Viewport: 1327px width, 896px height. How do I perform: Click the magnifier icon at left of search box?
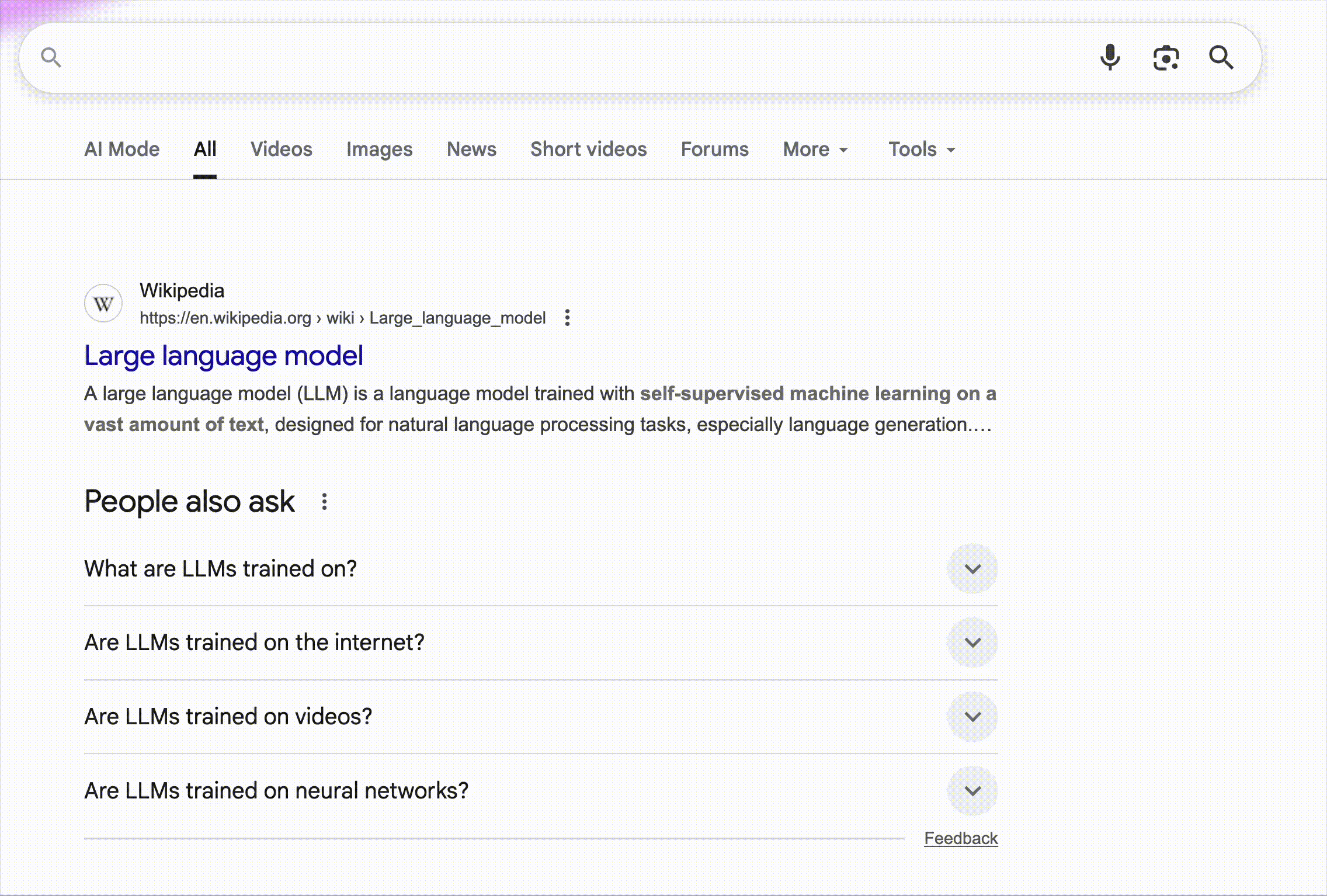point(51,58)
